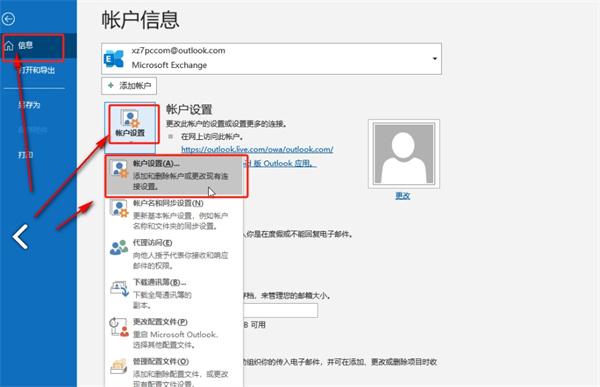Click the 帐户信息 page heading
The image size is (600, 387).
[x=140, y=20]
